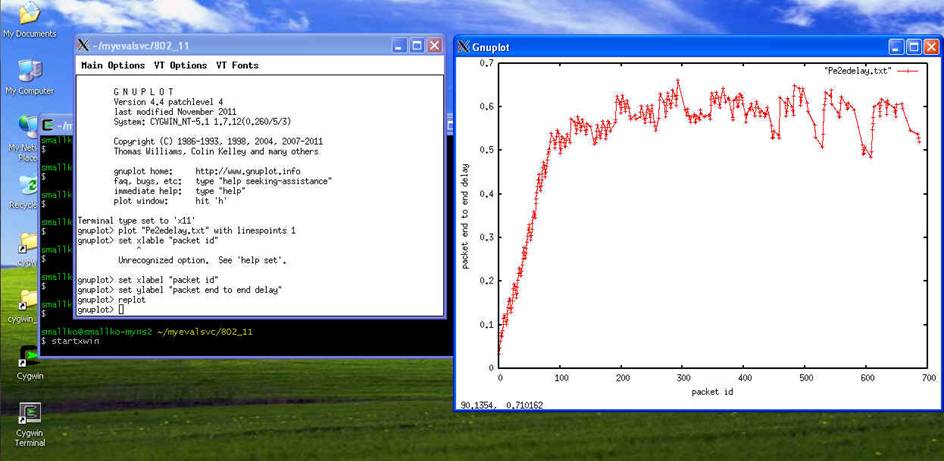Click the "packet id" x-axis label
944x461 pixels.
coord(713,392)
